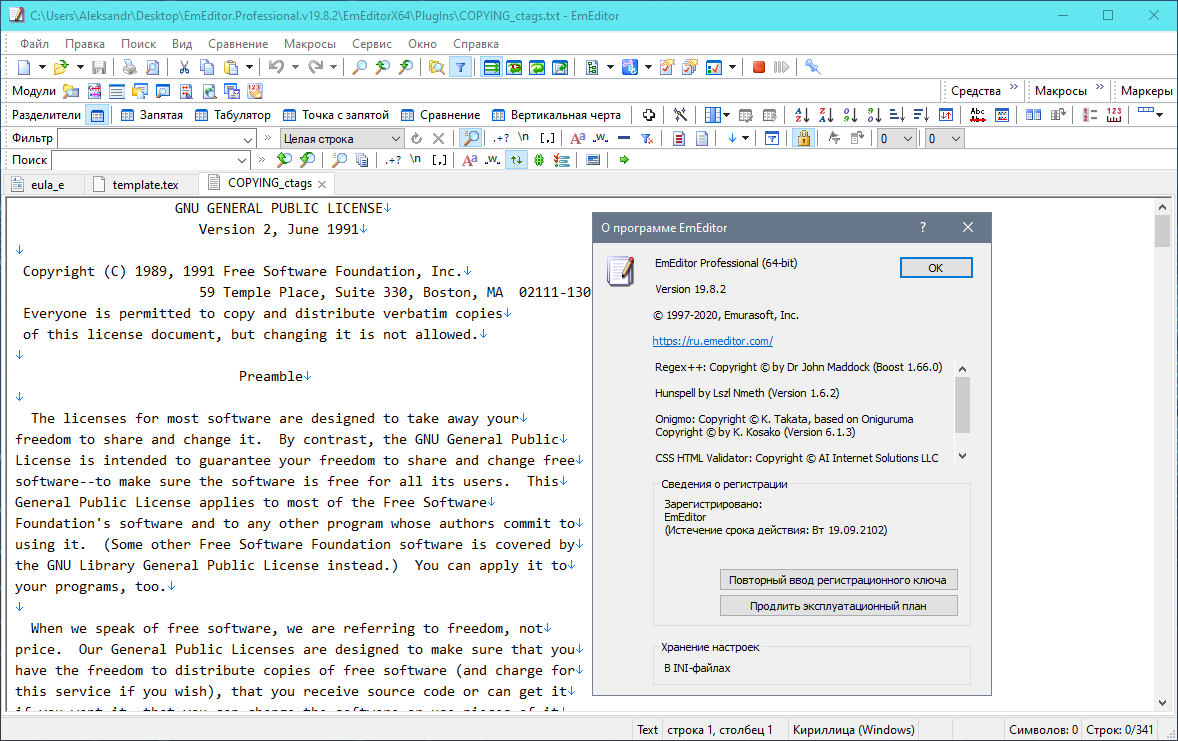Close the О программе EmEditor dialog
Screen dimensions: 1178x741
(968, 228)
